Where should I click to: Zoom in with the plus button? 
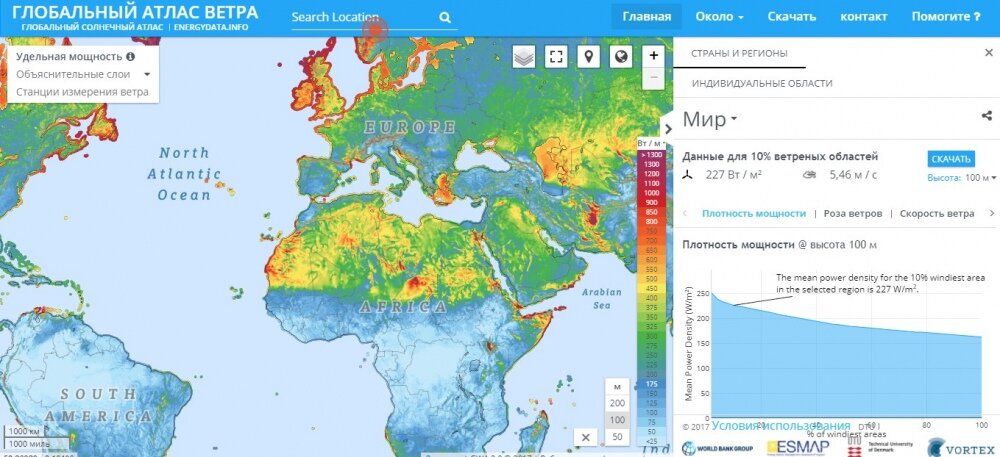click(654, 56)
